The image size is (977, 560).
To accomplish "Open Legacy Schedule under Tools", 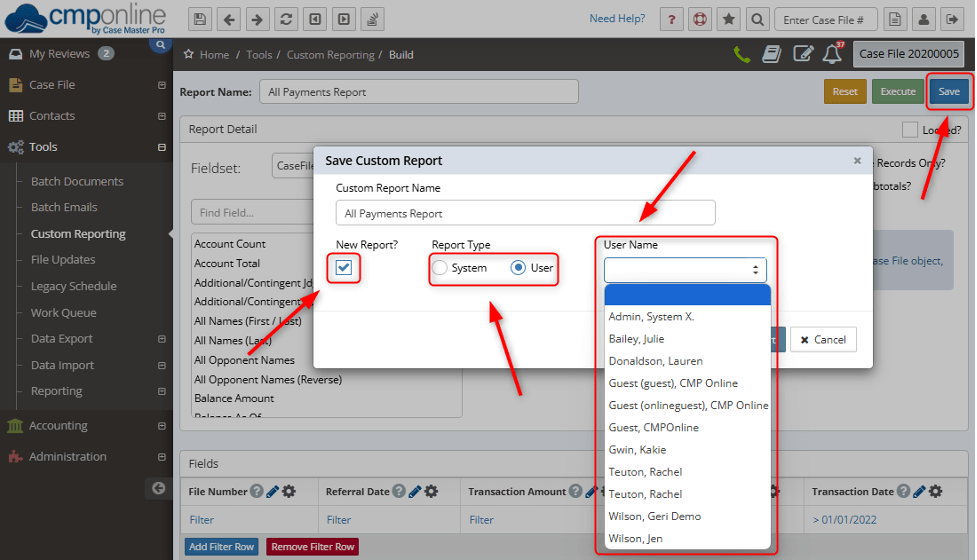I will 74,287.
